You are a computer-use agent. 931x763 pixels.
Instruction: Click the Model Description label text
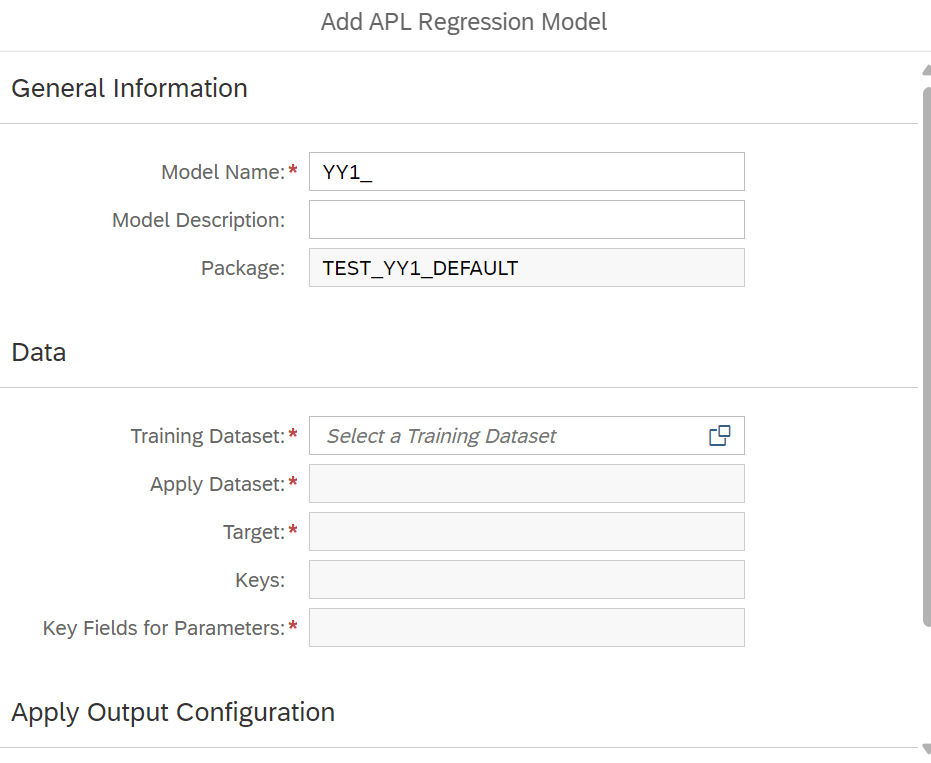(198, 220)
